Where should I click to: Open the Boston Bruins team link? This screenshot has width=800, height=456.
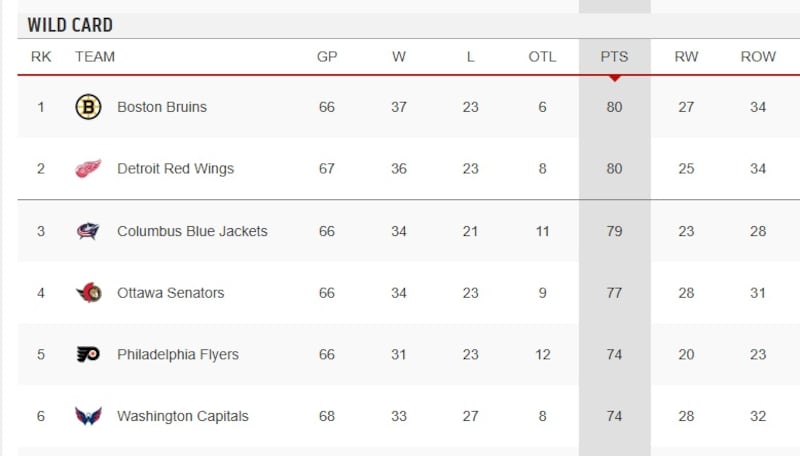point(162,107)
